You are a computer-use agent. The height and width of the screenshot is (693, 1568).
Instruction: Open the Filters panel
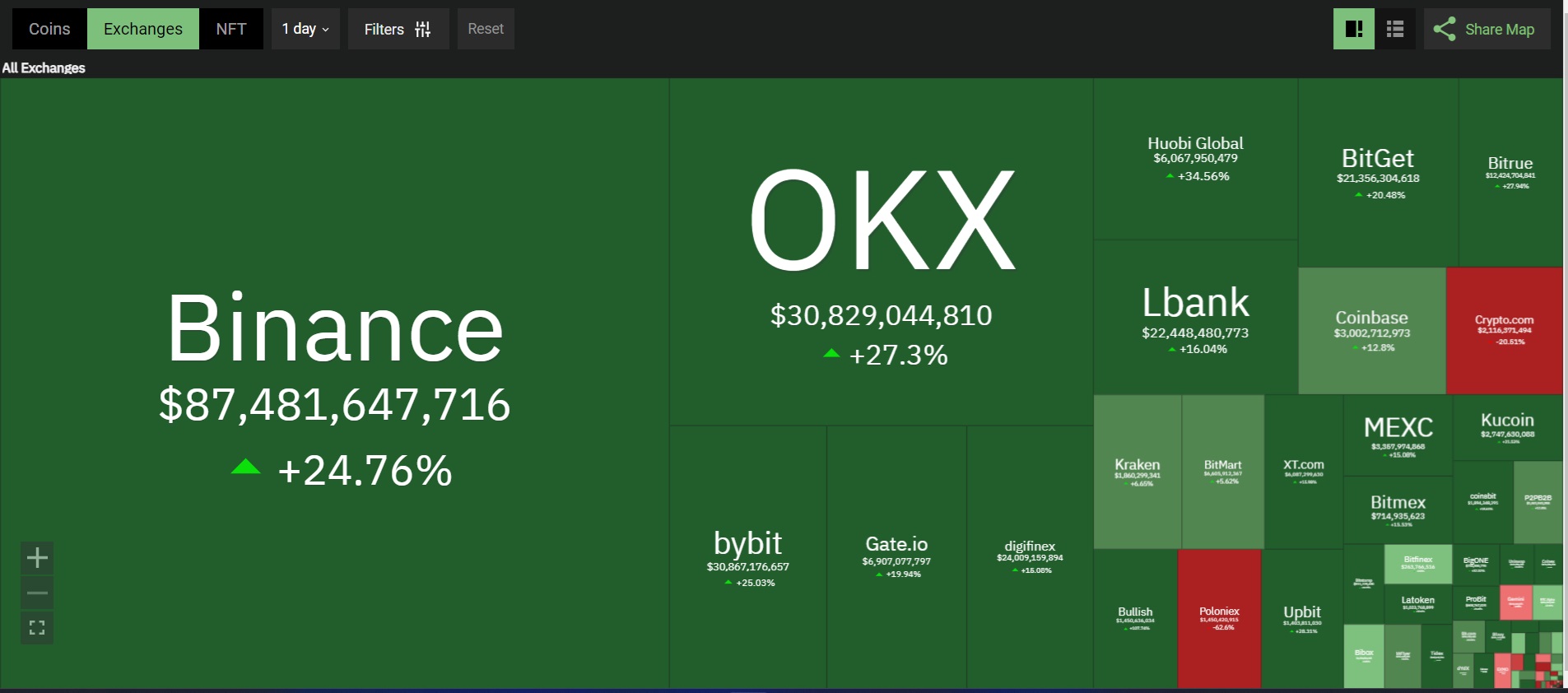pos(398,29)
